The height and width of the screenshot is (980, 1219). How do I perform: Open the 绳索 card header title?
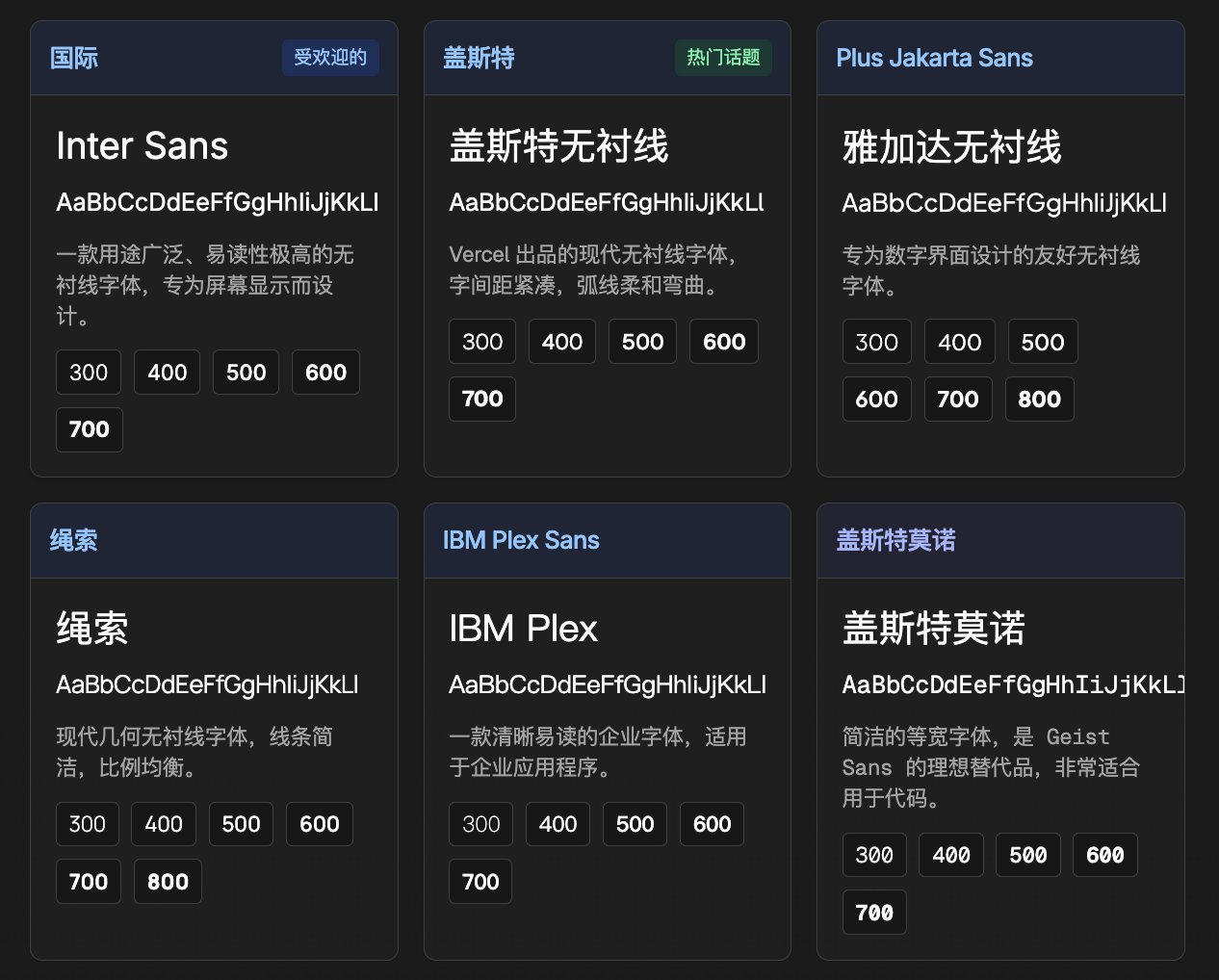click(x=74, y=540)
